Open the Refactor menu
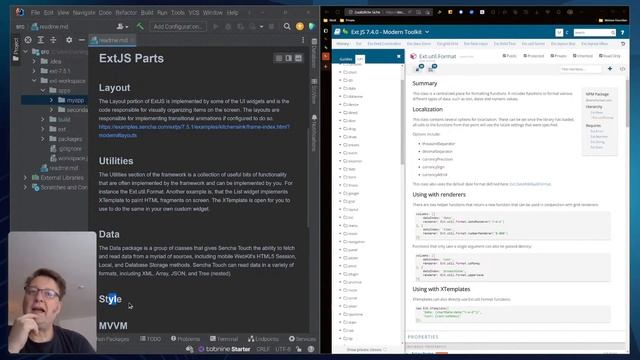The width and height of the screenshot is (640, 360). pyautogui.click(x=126, y=13)
